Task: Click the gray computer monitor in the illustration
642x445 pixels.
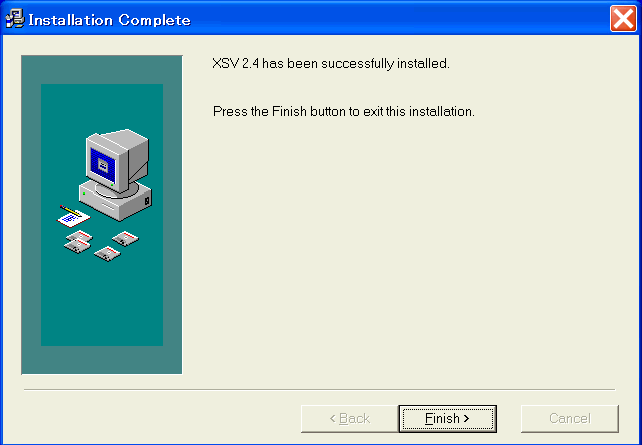Action: click(118, 160)
